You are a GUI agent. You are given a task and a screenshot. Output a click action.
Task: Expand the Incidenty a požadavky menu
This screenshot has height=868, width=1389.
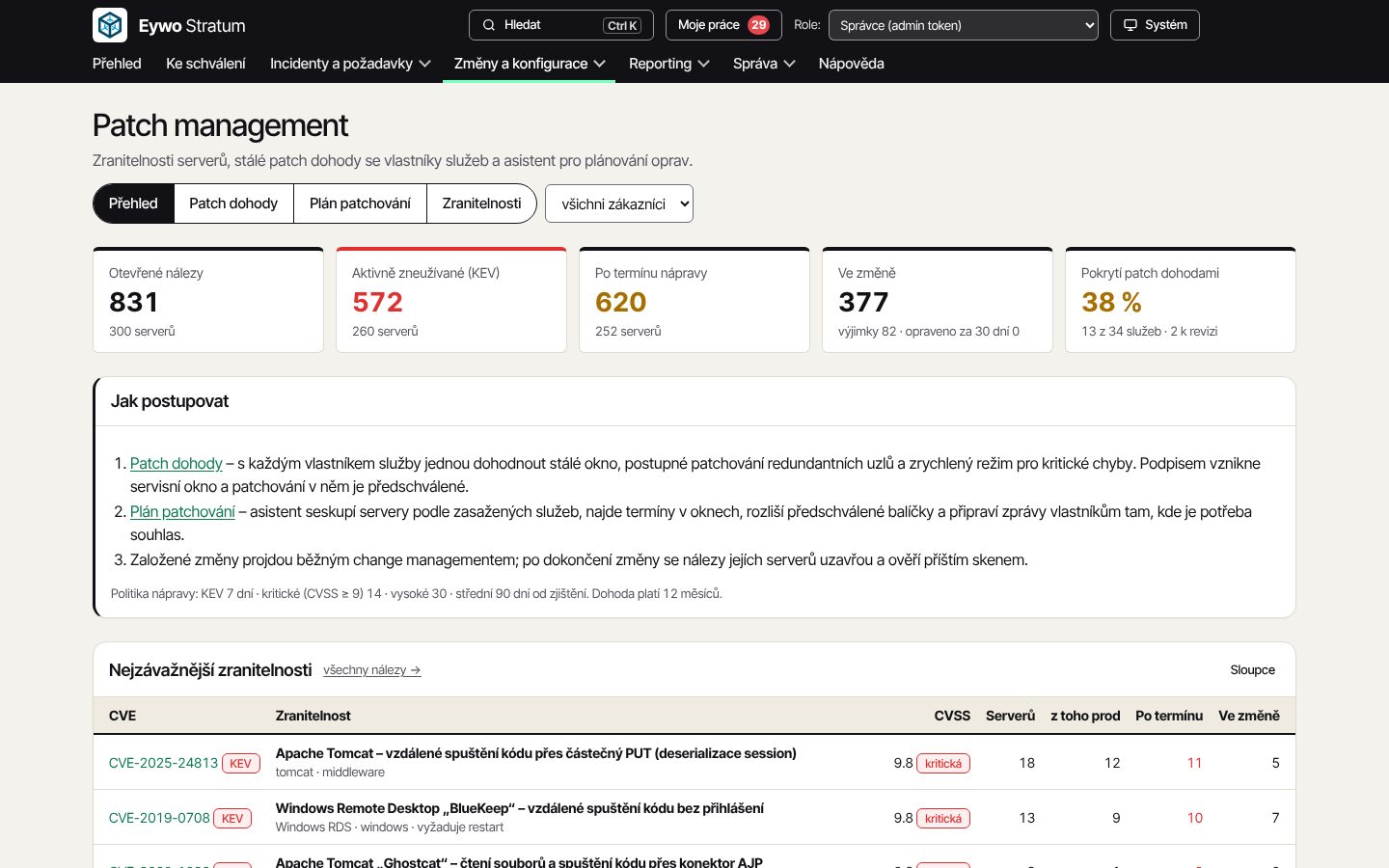(350, 64)
